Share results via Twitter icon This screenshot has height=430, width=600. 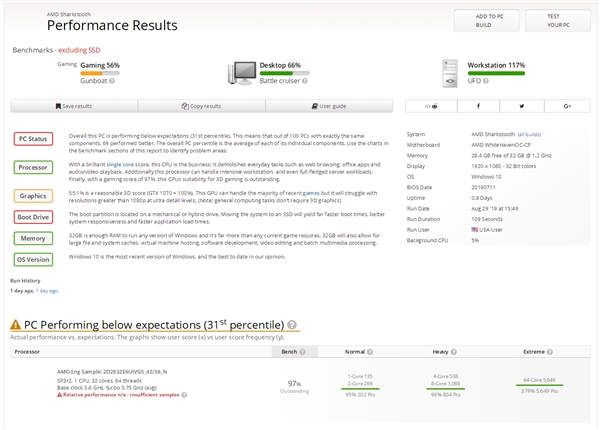(x=521, y=105)
